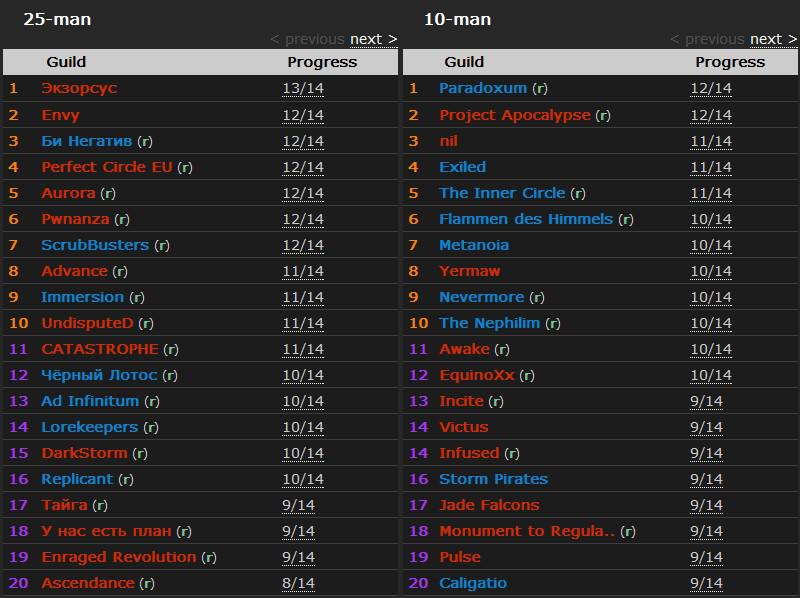View Caligatio's 9/14 progress

point(706,583)
